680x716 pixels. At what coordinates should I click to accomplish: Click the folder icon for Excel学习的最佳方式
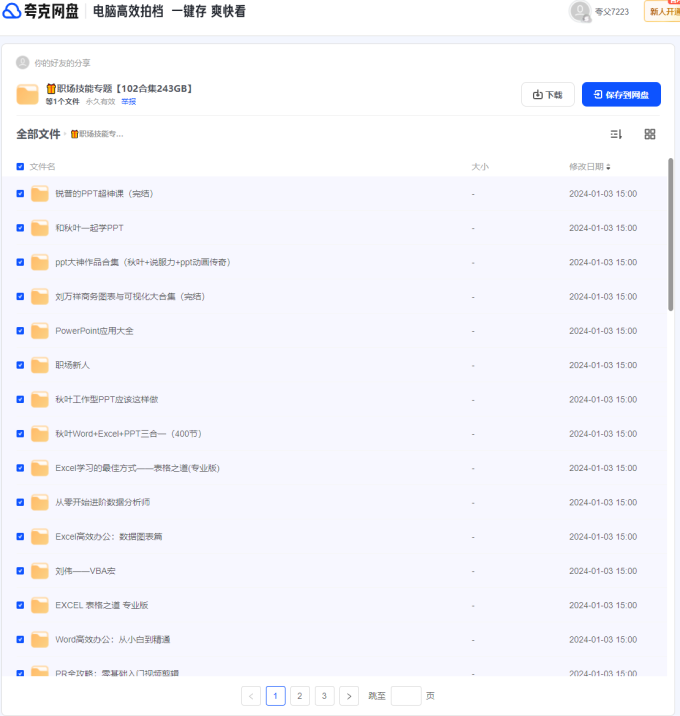[40, 468]
